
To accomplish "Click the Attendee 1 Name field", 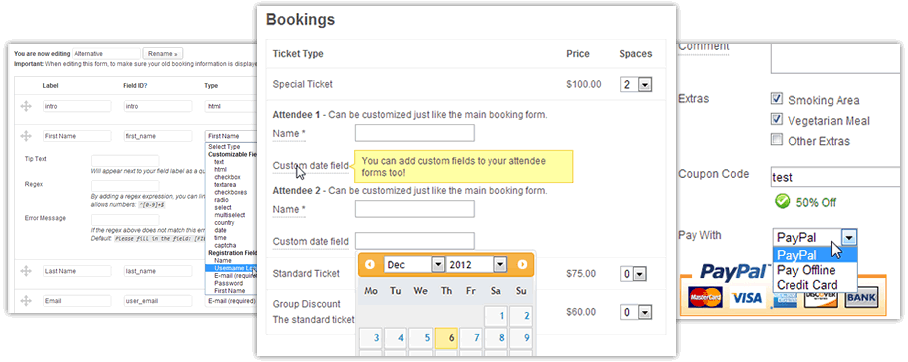I will coord(415,133).
